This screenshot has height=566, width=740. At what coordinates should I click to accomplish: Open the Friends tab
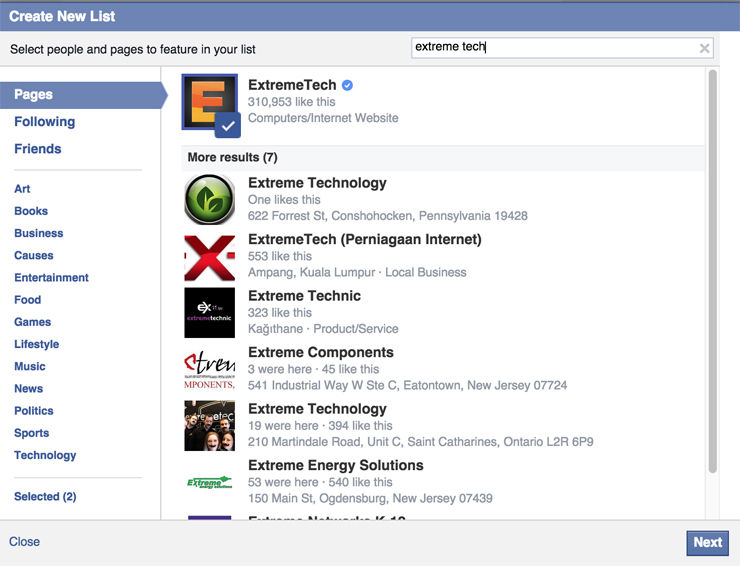tap(38, 149)
